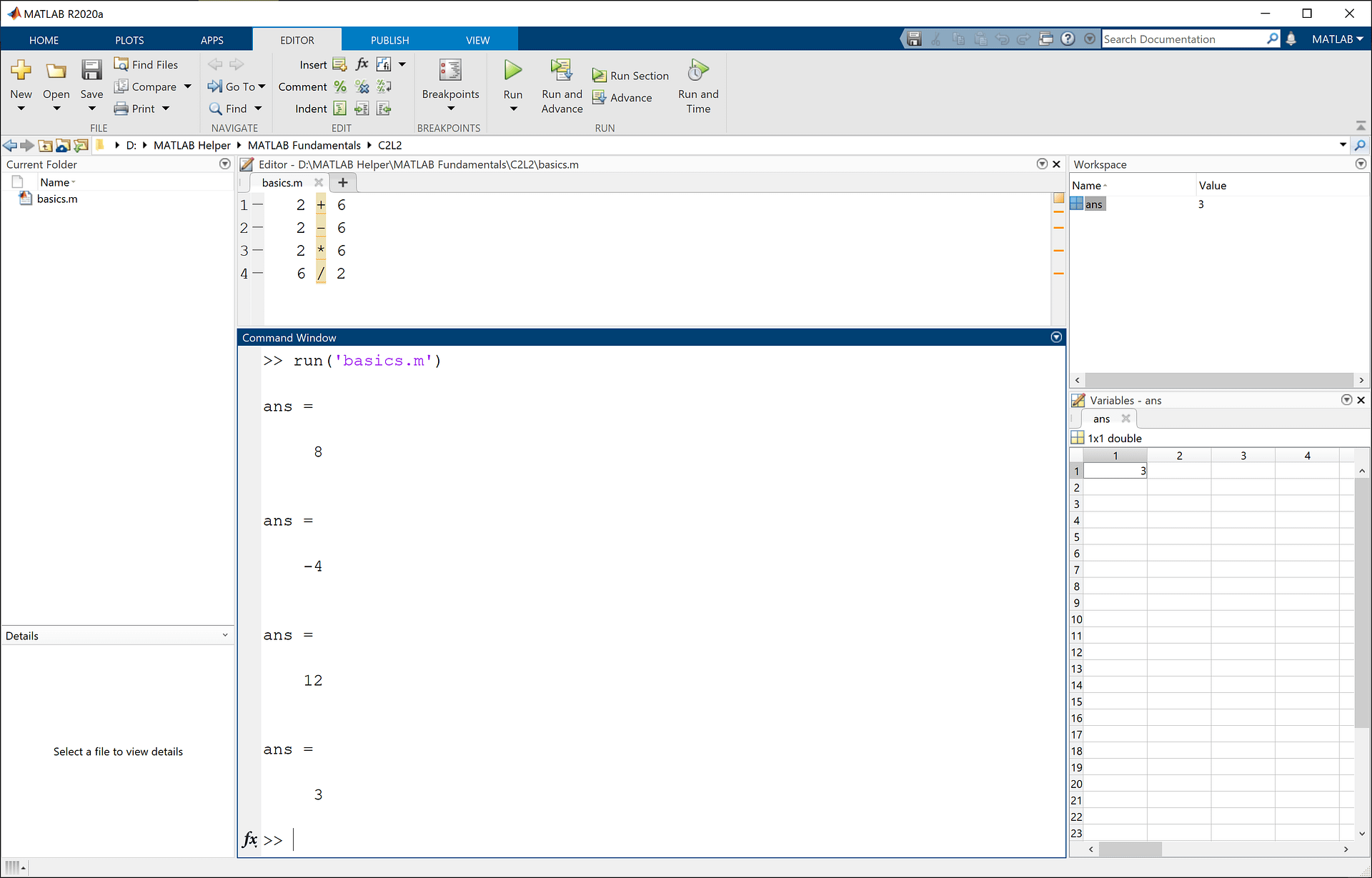This screenshot has width=1372, height=878.
Task: Insert a function with the fx icon
Action: [362, 64]
